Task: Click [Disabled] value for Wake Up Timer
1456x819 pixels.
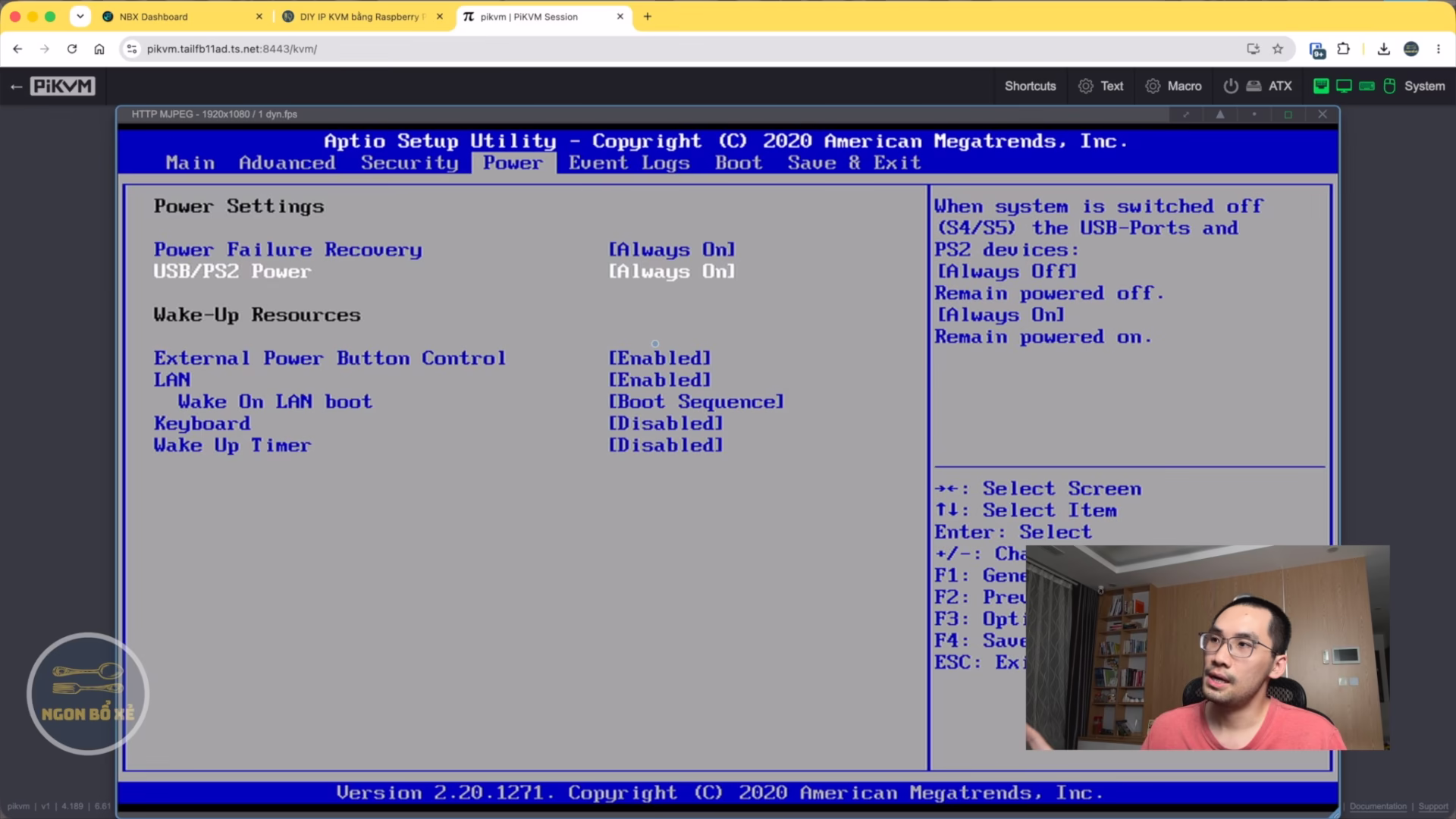Action: (x=666, y=446)
